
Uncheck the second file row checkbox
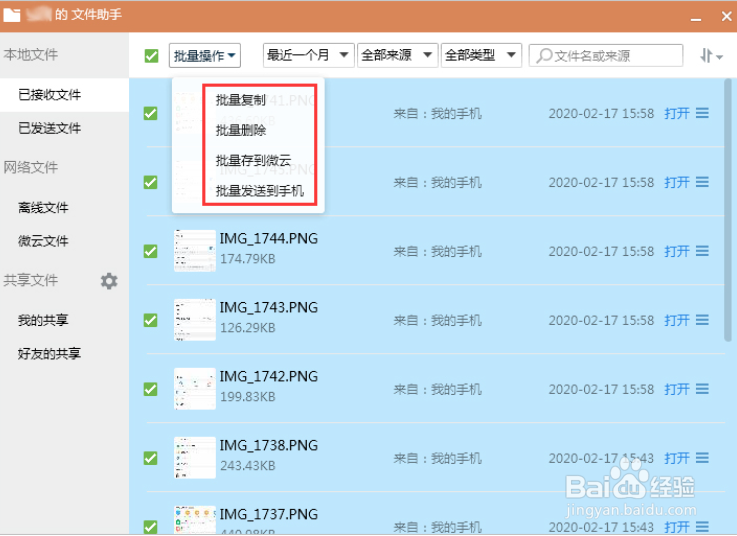point(150,182)
